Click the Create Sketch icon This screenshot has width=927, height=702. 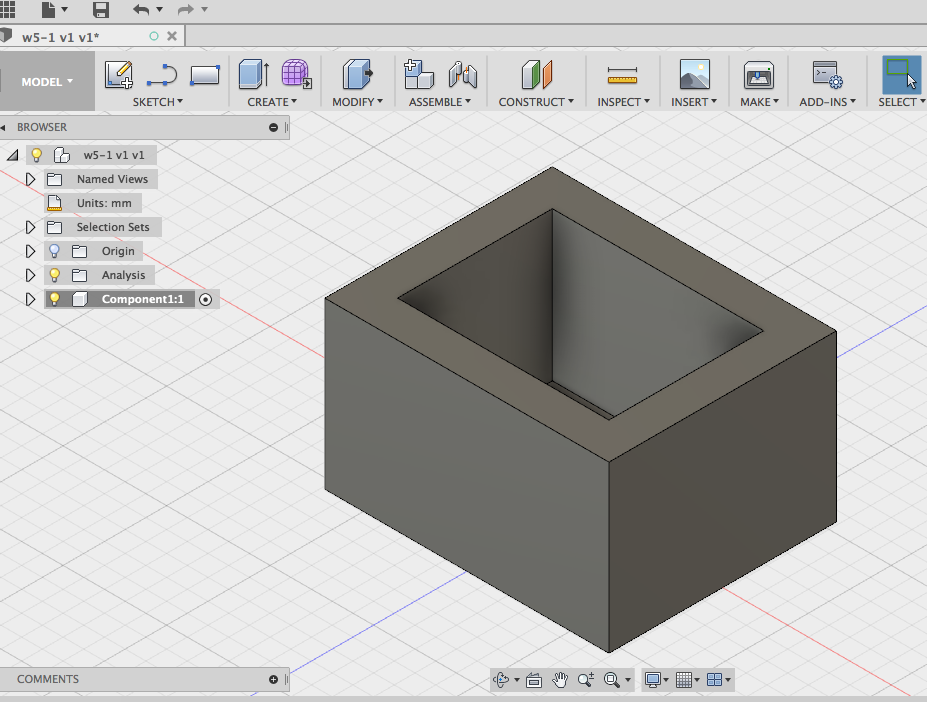tap(119, 75)
